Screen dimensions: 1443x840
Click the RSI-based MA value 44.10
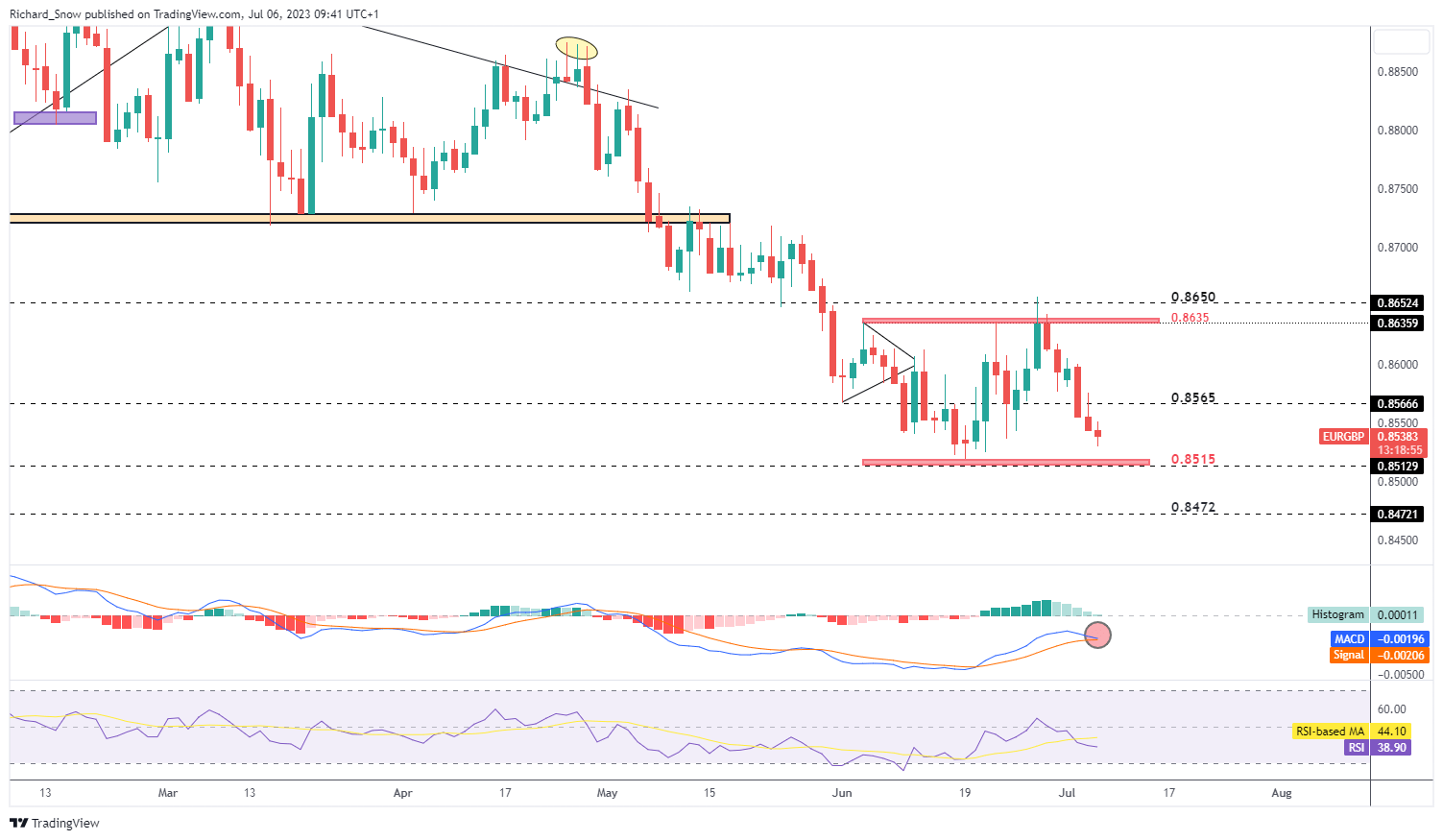1391,732
